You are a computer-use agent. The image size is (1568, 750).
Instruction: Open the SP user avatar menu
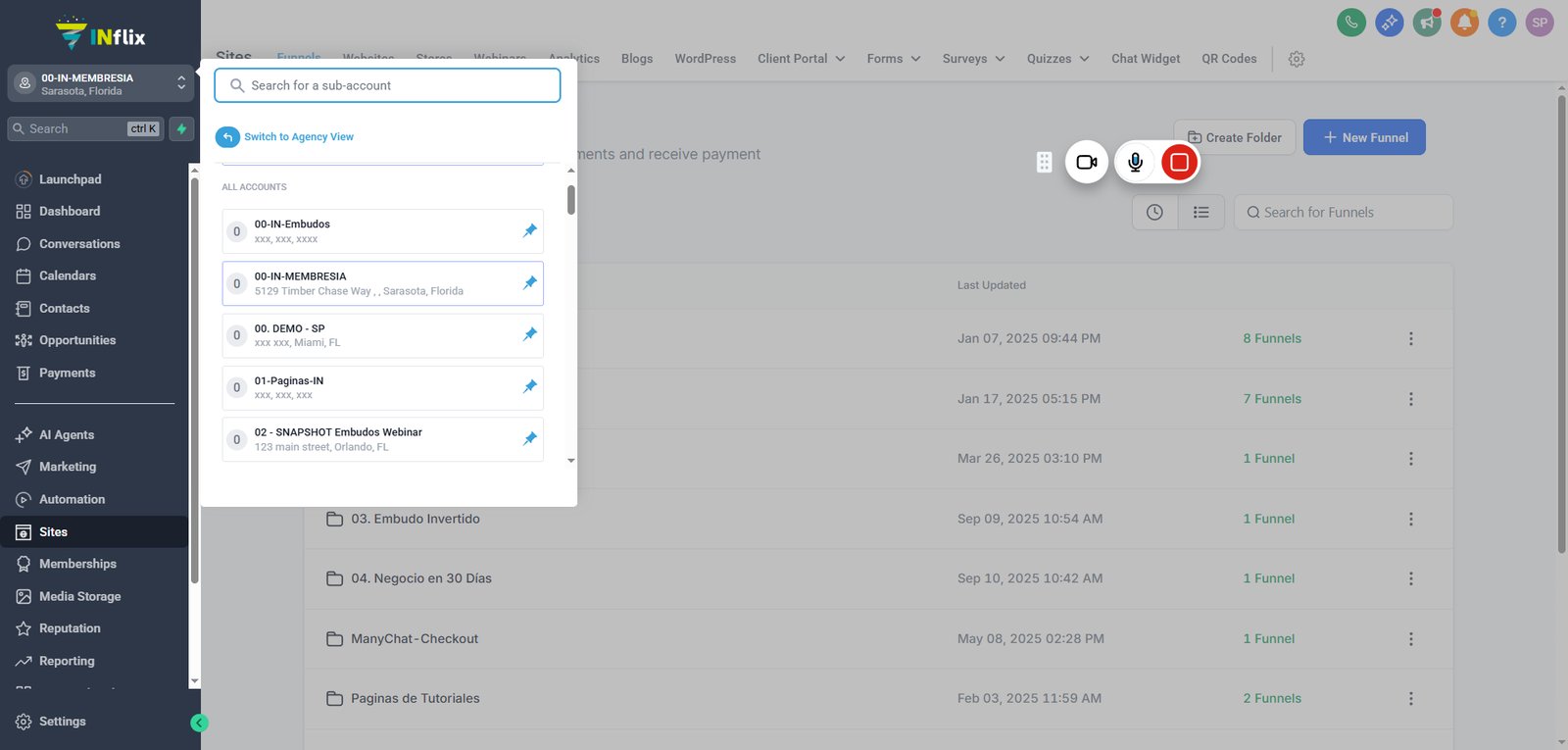pyautogui.click(x=1540, y=23)
